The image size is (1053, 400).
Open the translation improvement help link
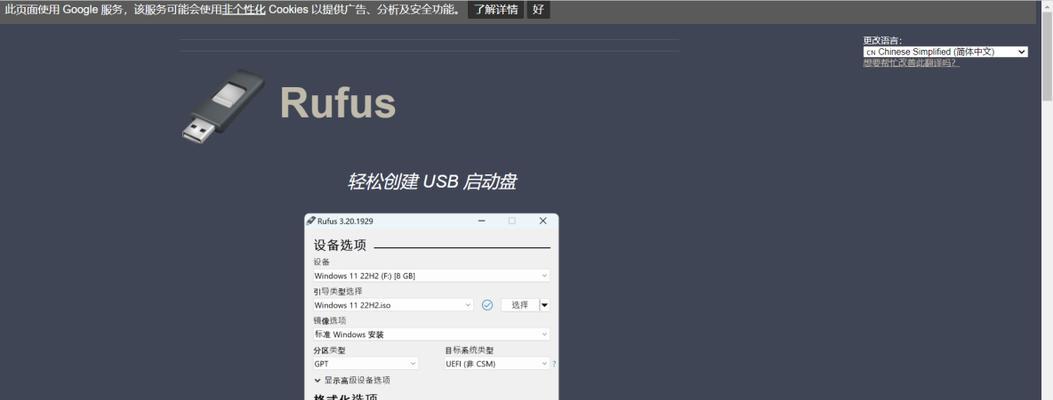[x=911, y=63]
